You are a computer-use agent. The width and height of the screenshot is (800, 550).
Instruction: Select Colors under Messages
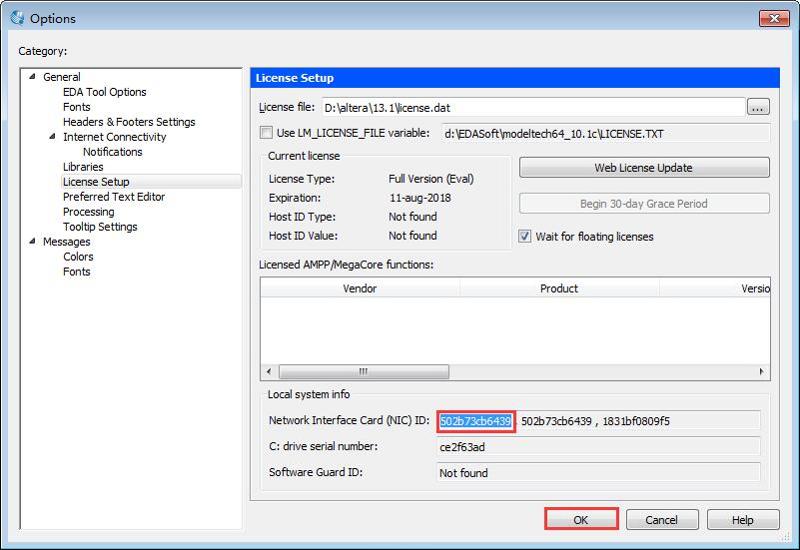78,257
